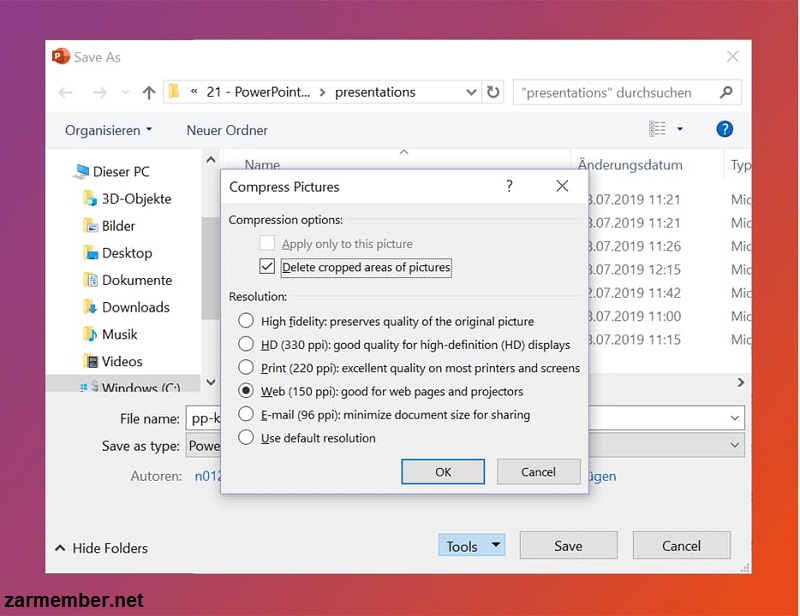The image size is (800, 616).
Task: Select Web (150 ppi) resolution
Action: (x=246, y=391)
